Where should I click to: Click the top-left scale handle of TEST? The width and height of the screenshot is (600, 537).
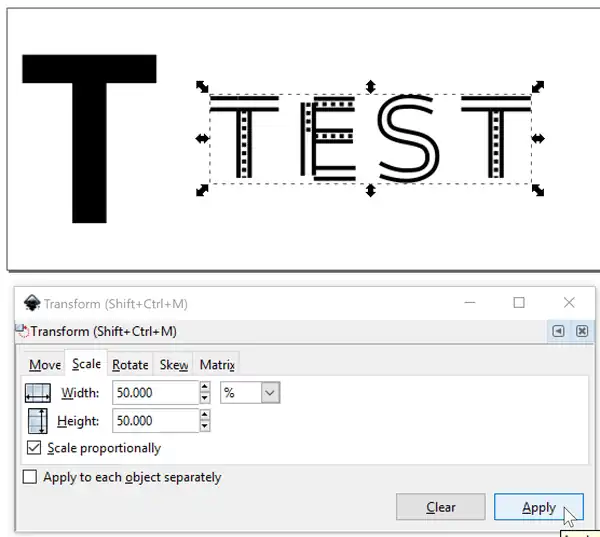[x=202, y=88]
